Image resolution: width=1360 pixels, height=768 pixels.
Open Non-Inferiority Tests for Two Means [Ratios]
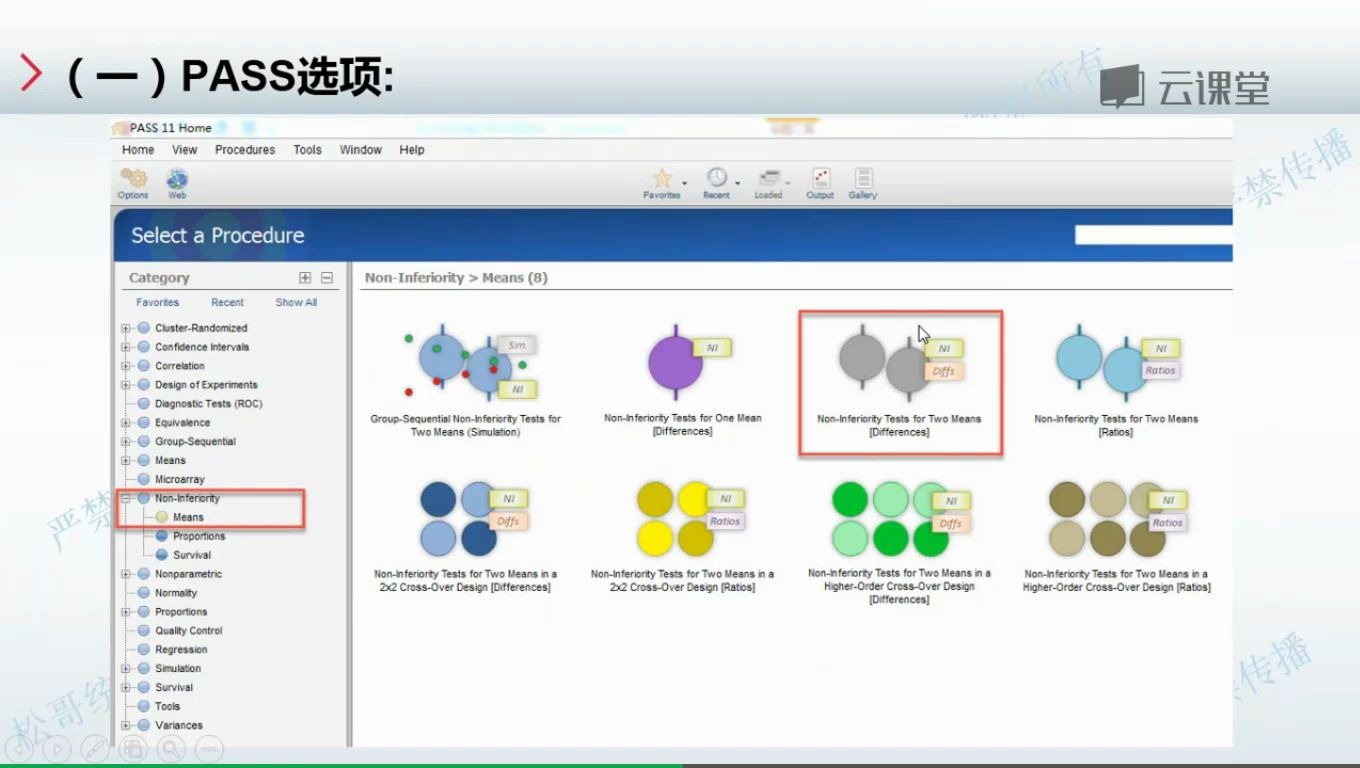[x=1116, y=380]
